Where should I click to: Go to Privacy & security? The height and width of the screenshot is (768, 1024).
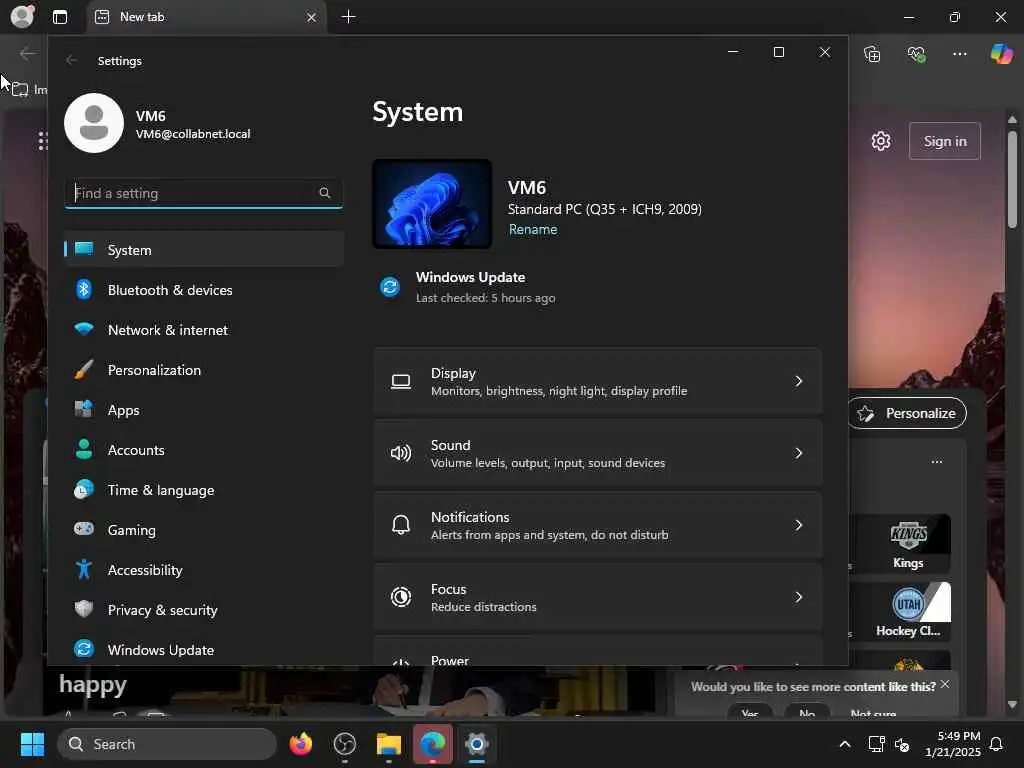coord(204,610)
